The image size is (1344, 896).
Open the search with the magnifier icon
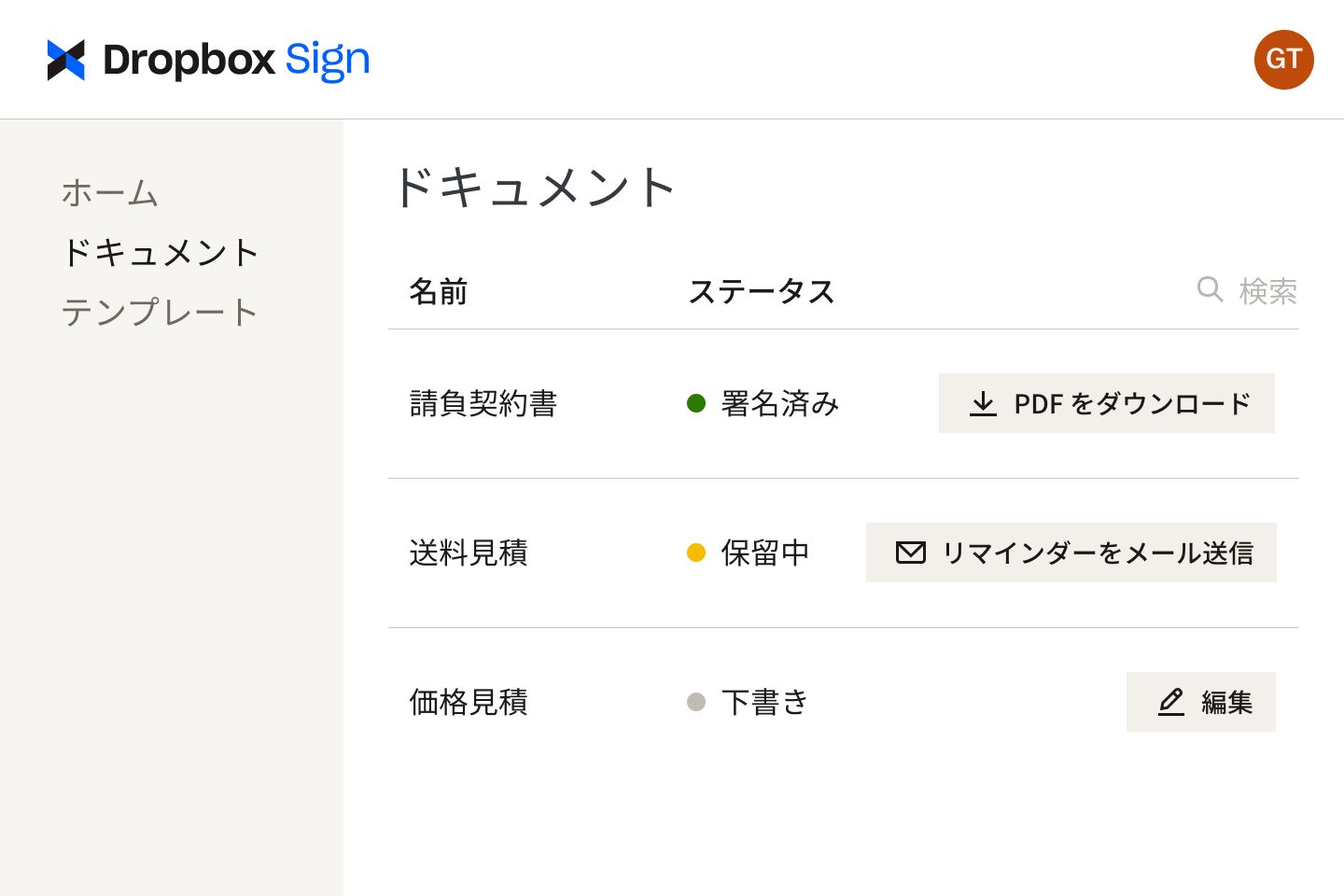[x=1210, y=290]
